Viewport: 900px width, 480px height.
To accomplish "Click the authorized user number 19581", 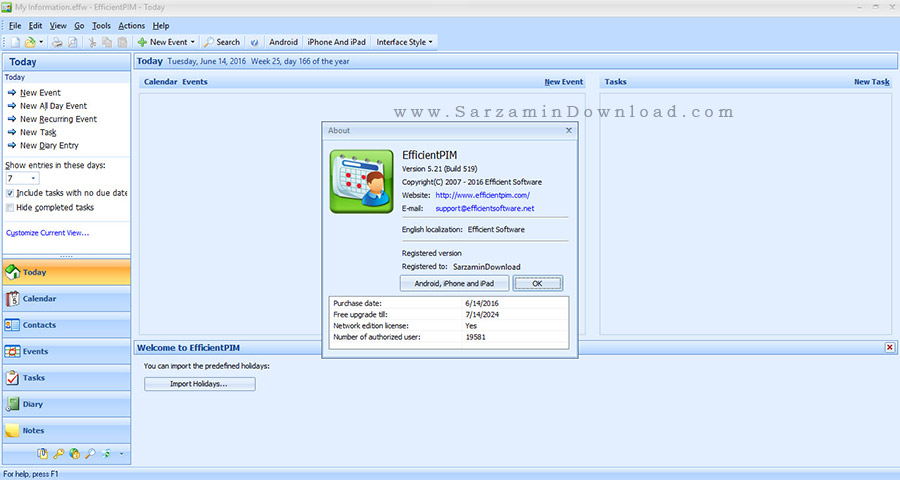I will (476, 337).
